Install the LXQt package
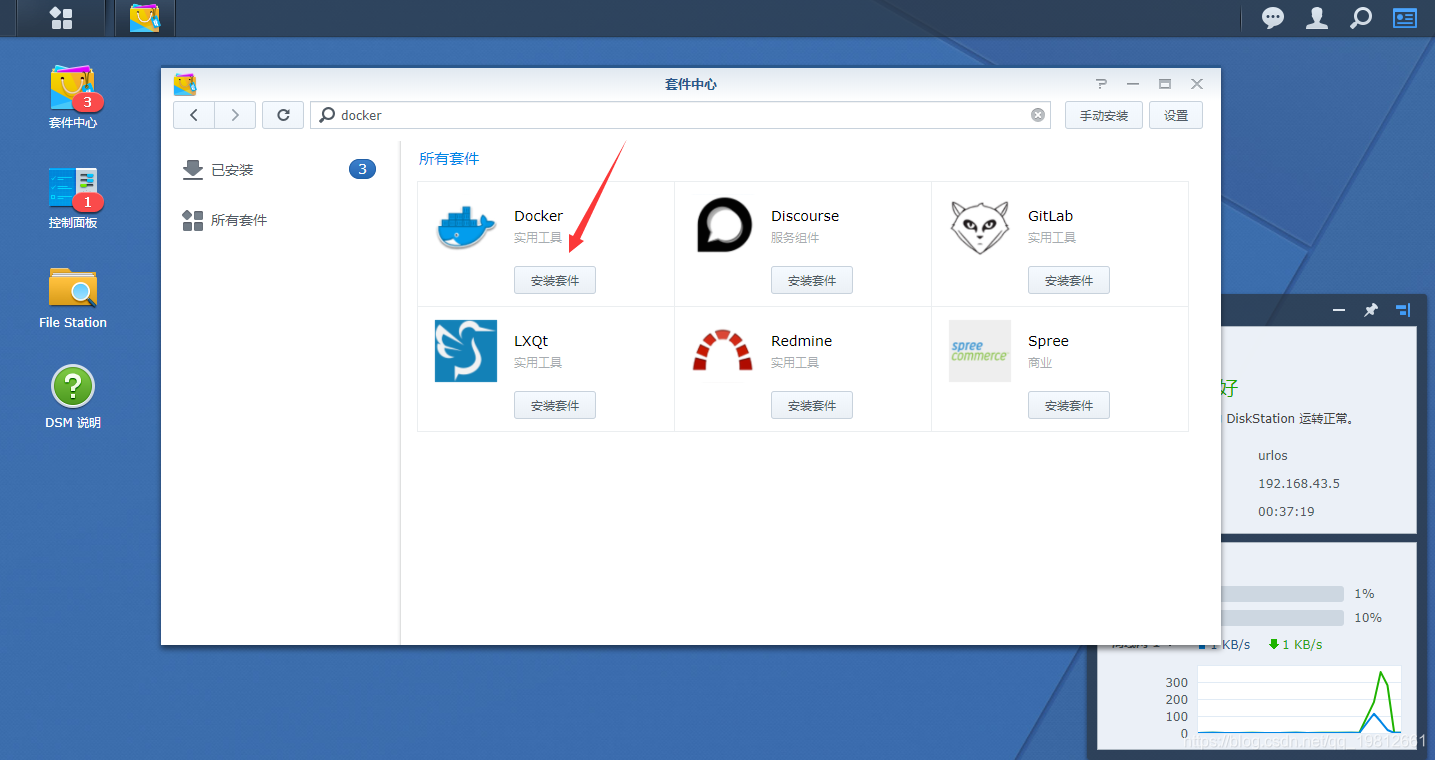1435x760 pixels. click(x=555, y=405)
